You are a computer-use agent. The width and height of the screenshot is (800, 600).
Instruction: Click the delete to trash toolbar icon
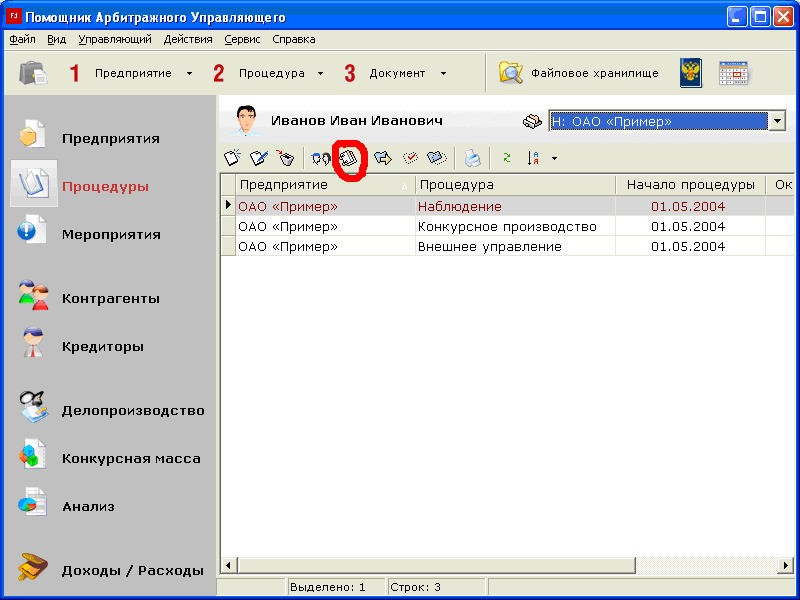point(286,158)
